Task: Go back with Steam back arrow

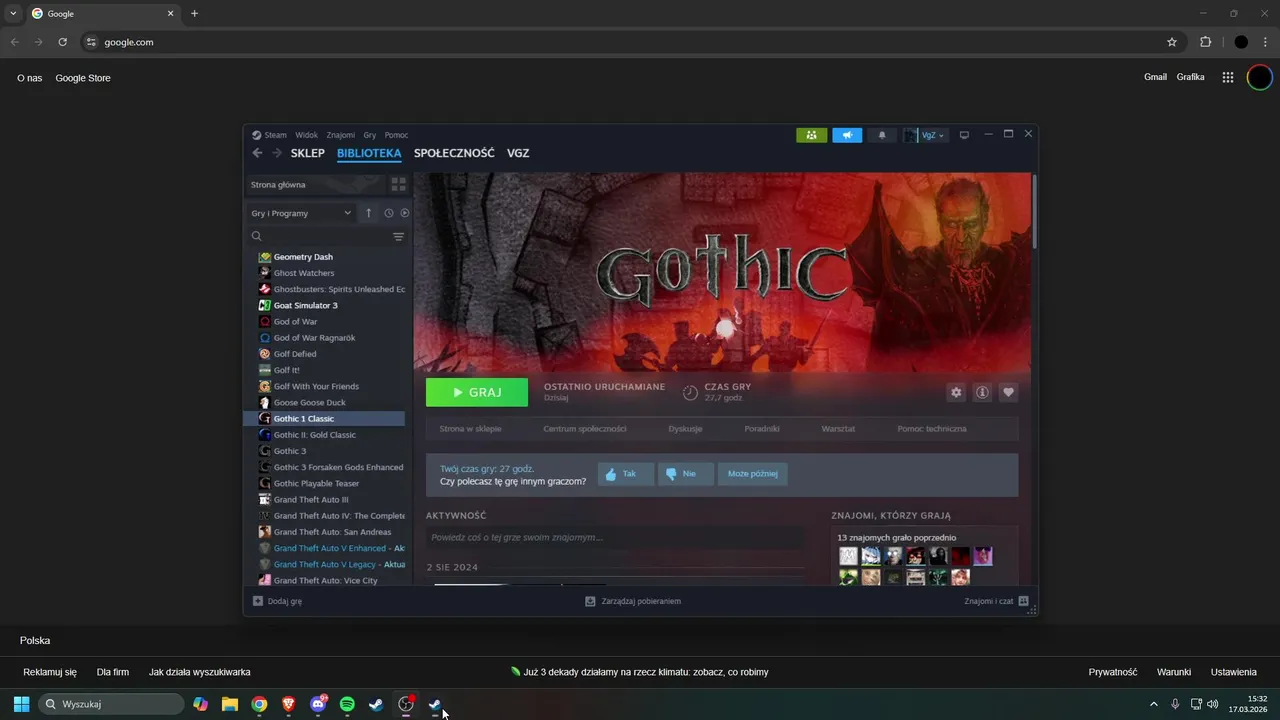Action: coord(257,153)
